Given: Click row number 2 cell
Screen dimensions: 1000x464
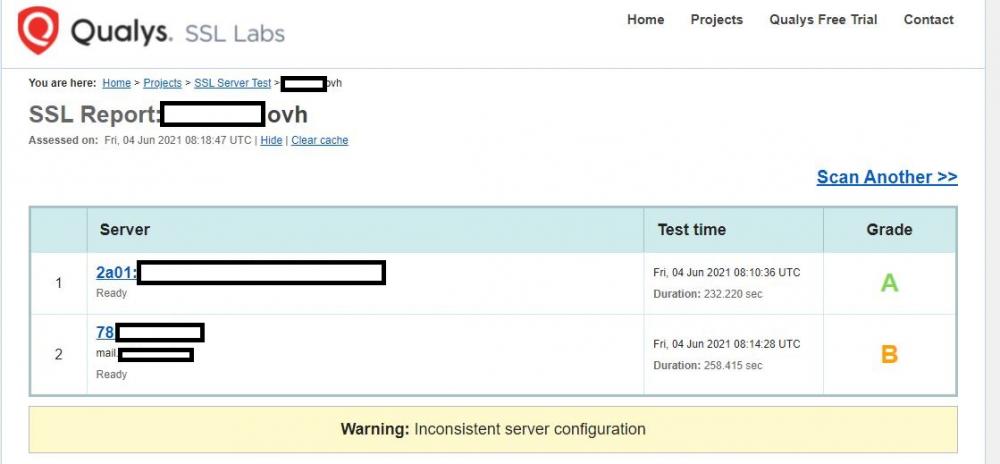Looking at the screenshot, I should pyautogui.click(x=59, y=354).
